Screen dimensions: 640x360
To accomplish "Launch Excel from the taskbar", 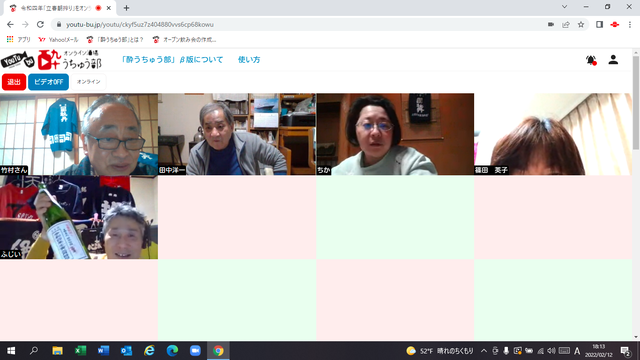I will click(x=80, y=351).
